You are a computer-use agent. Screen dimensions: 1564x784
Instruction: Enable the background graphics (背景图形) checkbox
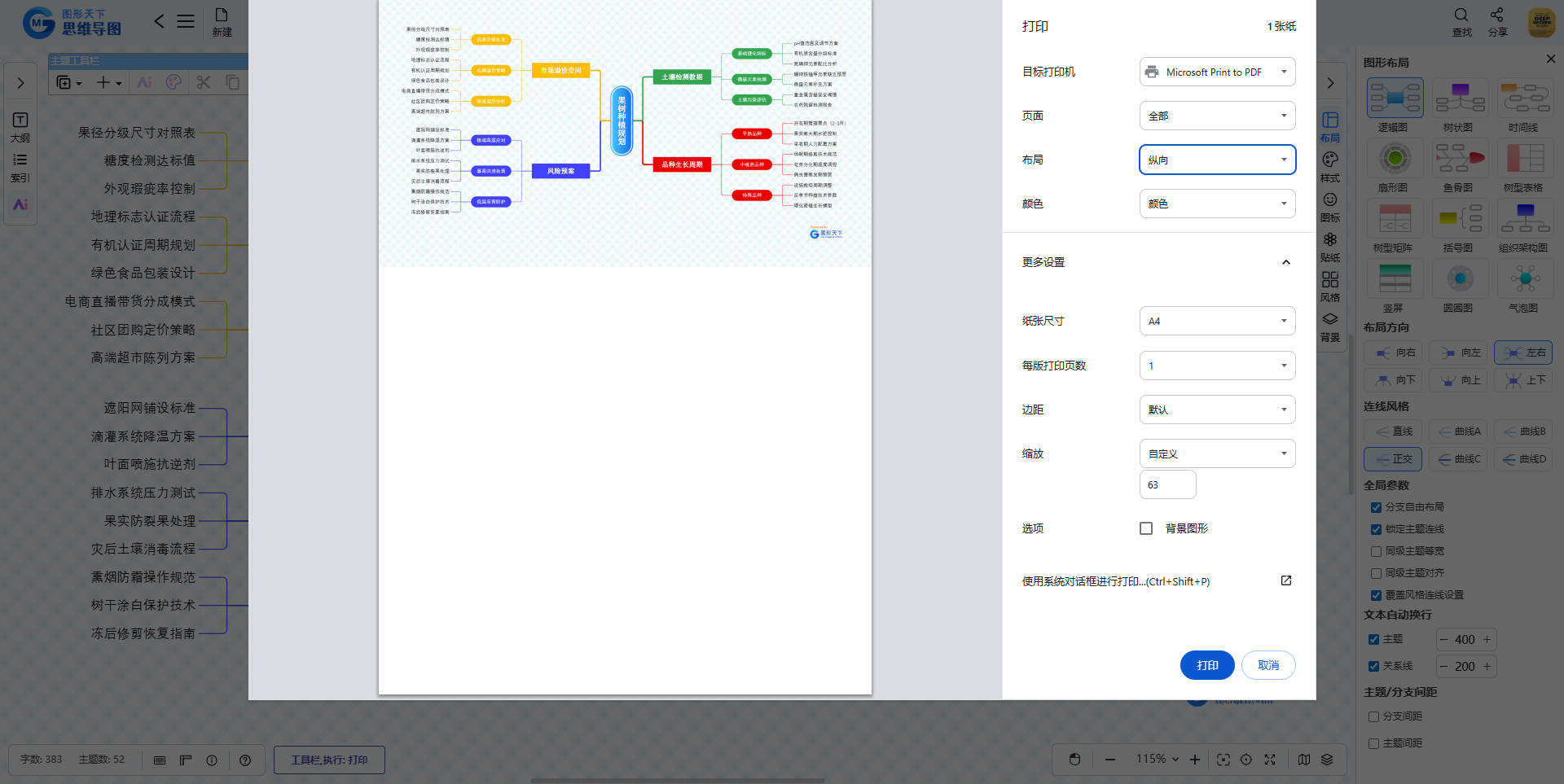pyautogui.click(x=1146, y=528)
